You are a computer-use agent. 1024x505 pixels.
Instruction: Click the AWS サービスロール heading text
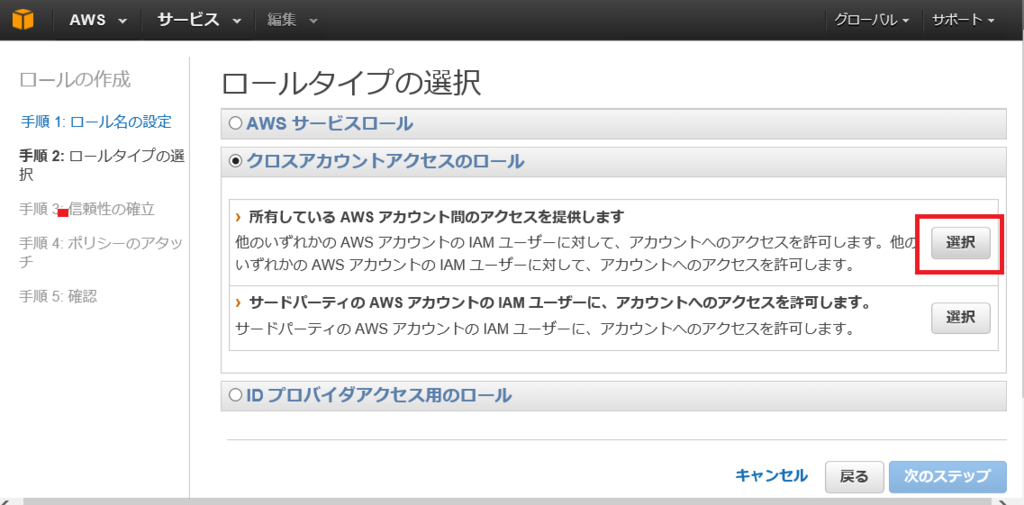tap(330, 123)
